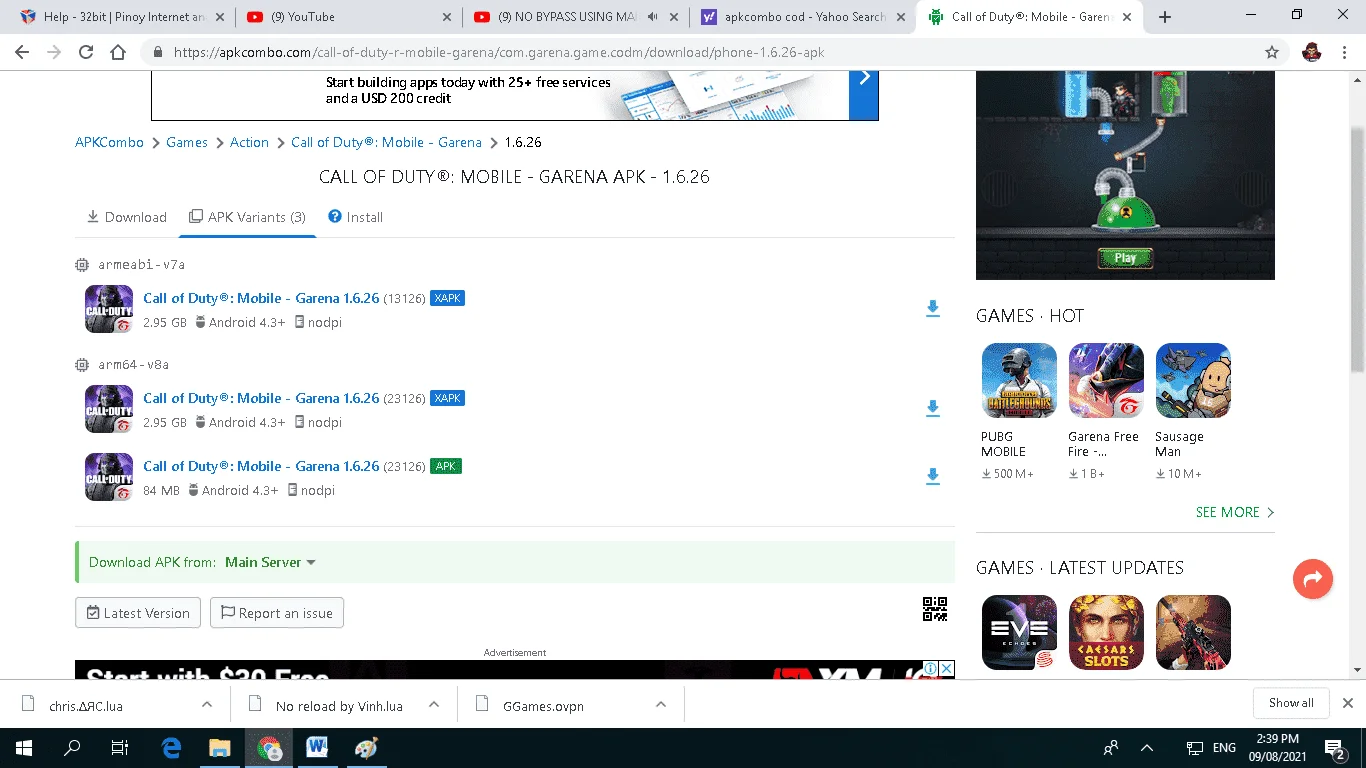Switch to the apkcombo cod Yahoo Search tab
The height and width of the screenshot is (768, 1366).
[803, 17]
